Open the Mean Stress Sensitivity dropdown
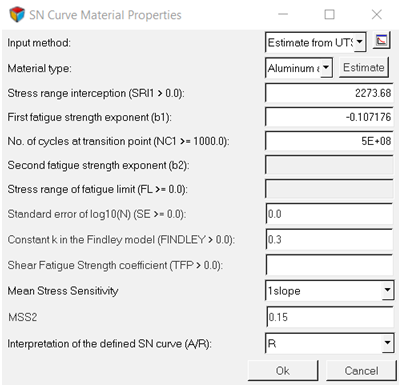This screenshot has width=399, height=386. click(329, 291)
